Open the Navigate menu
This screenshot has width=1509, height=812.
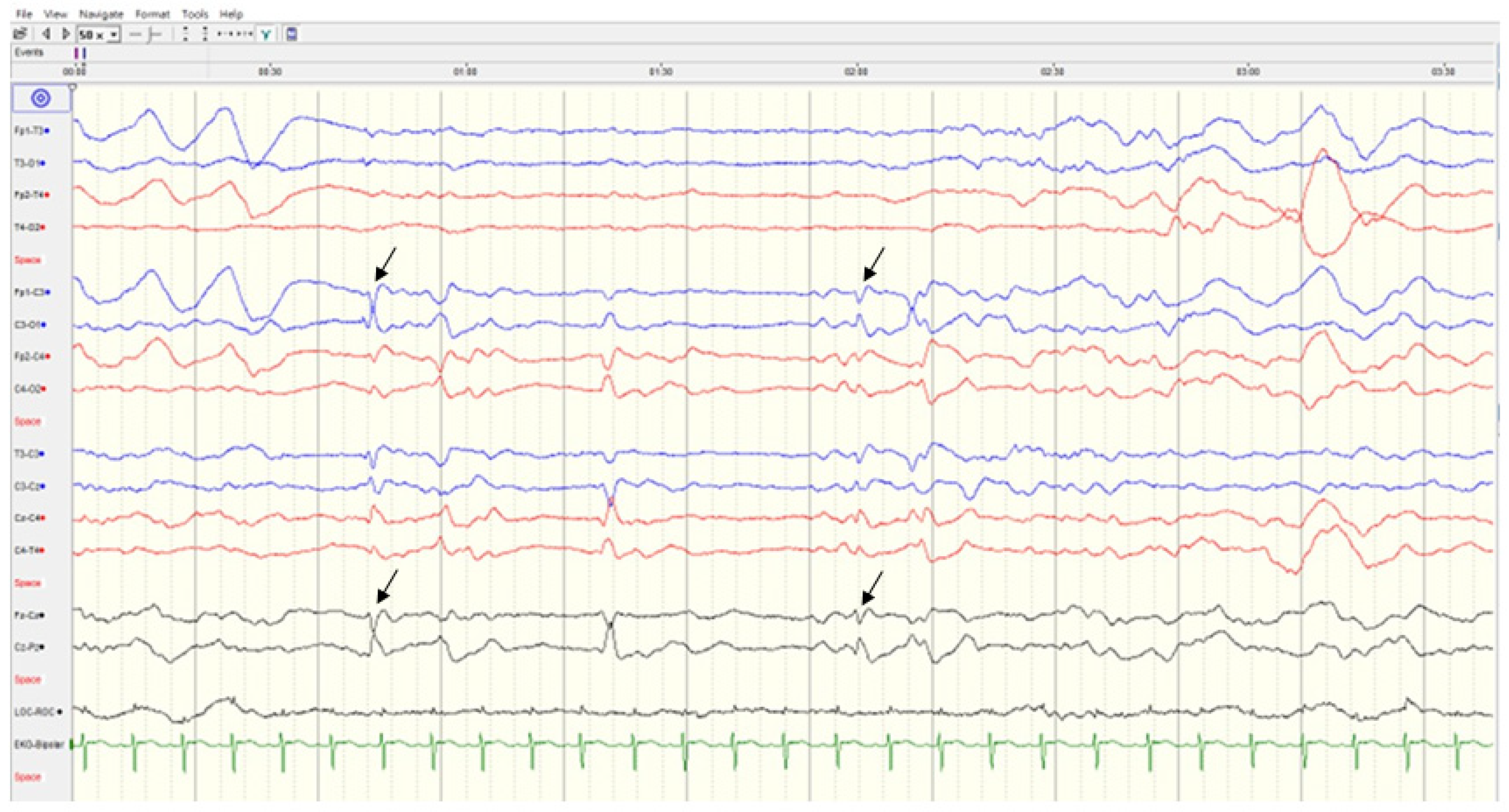102,14
